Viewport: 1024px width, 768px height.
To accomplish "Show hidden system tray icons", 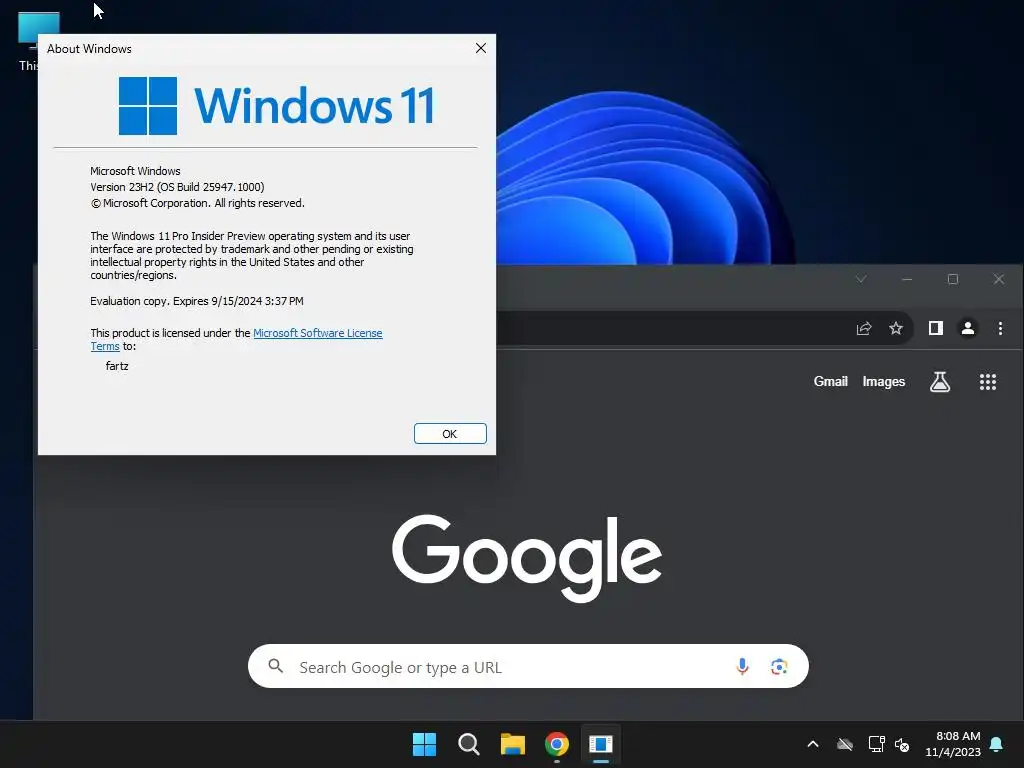I will 813,744.
